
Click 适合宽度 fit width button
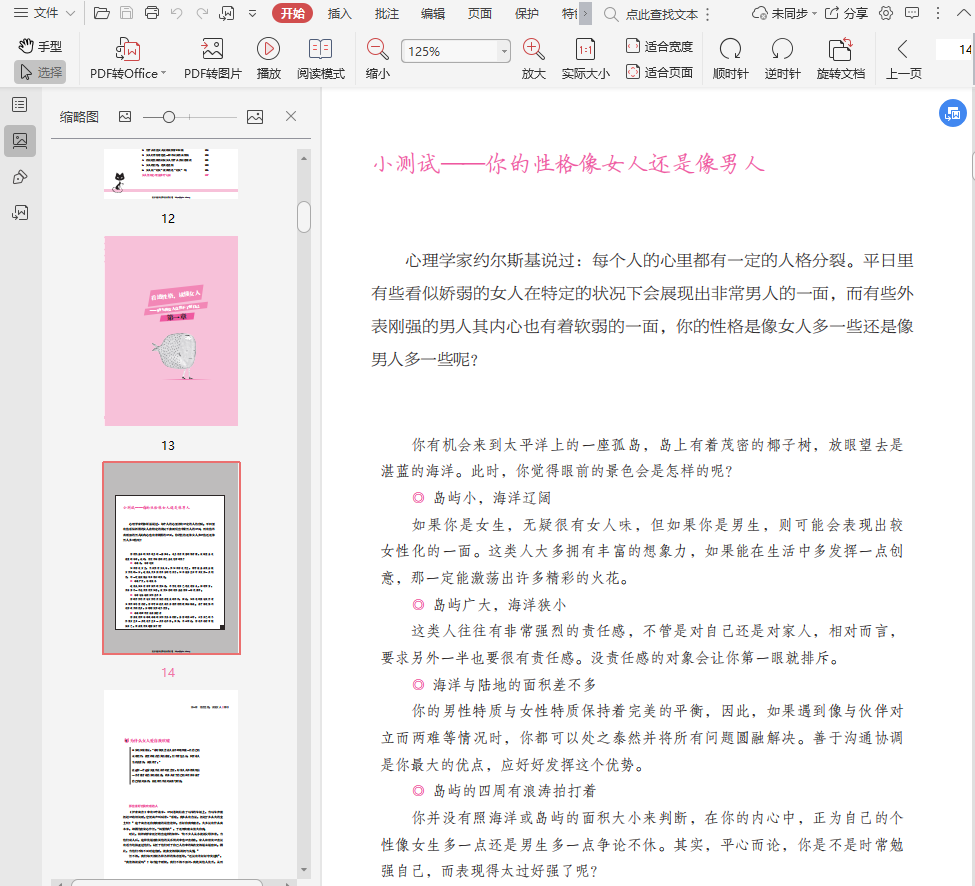coord(659,46)
